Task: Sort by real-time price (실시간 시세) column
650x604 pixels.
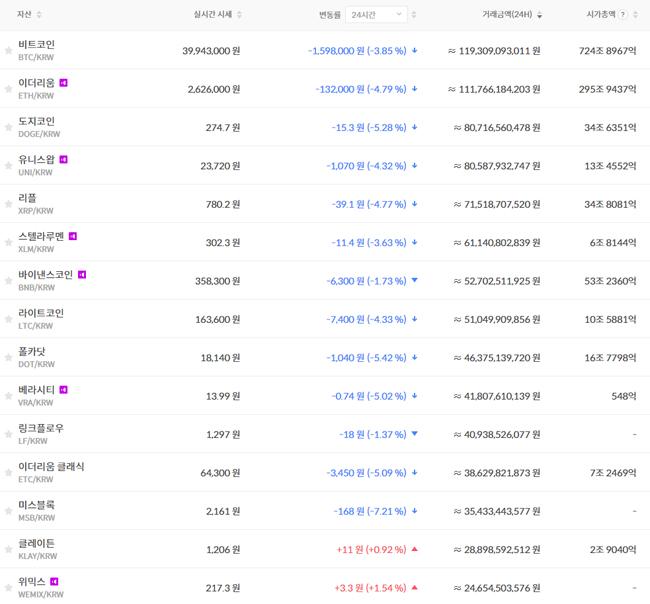Action: point(217,15)
